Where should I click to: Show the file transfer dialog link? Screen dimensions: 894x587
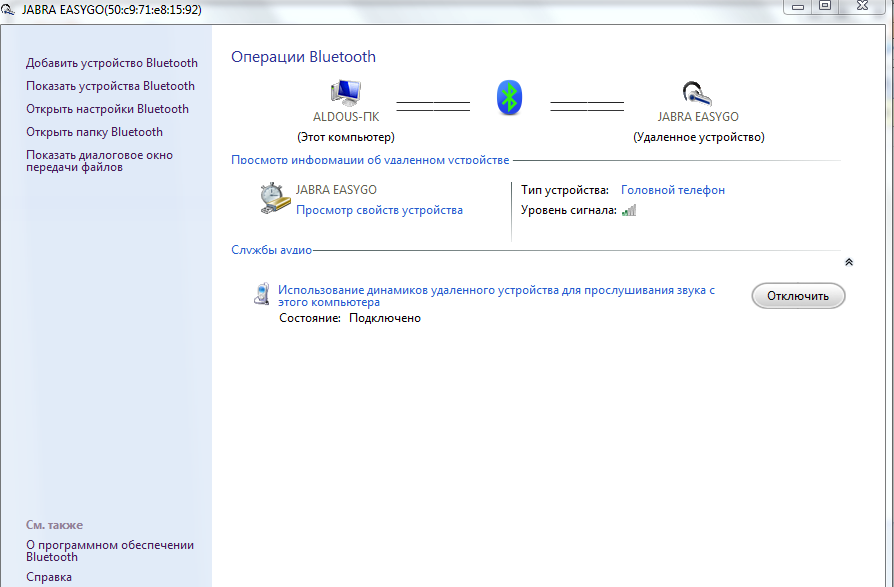coord(99,161)
